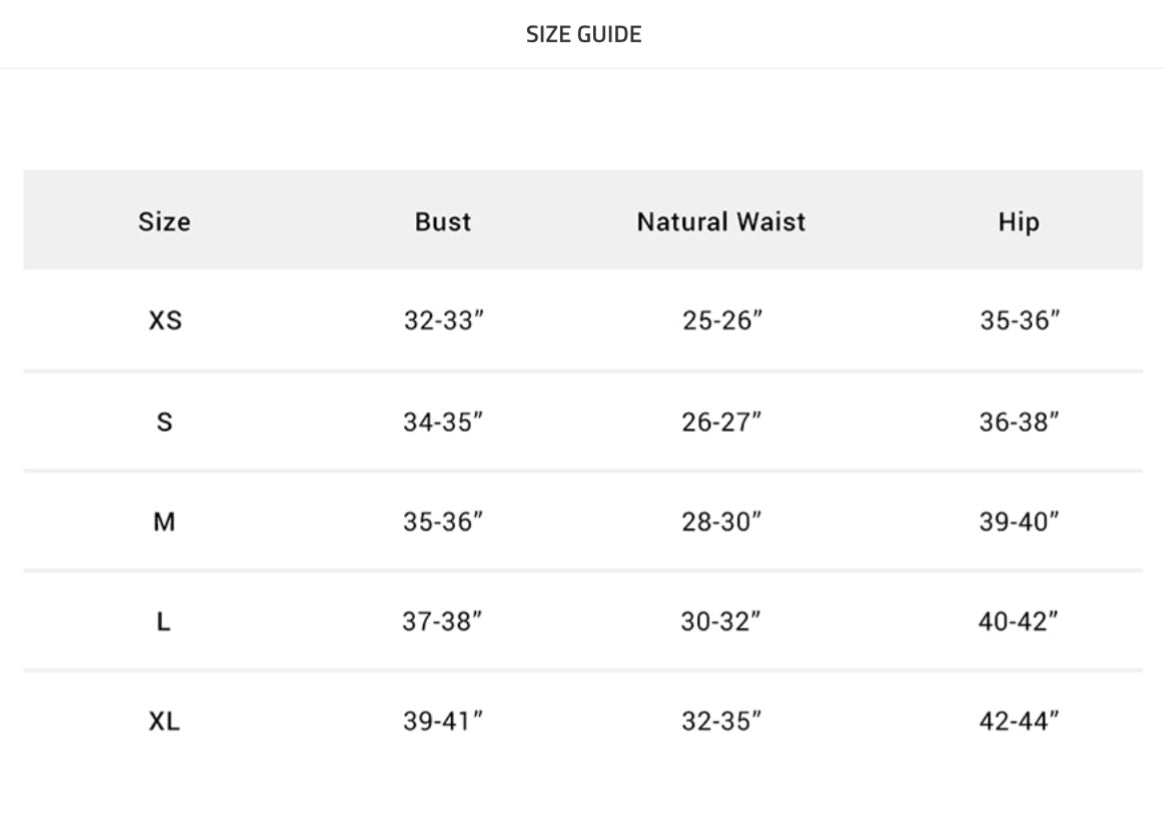
Task: Click the SIZE GUIDE title
Action: point(583,34)
